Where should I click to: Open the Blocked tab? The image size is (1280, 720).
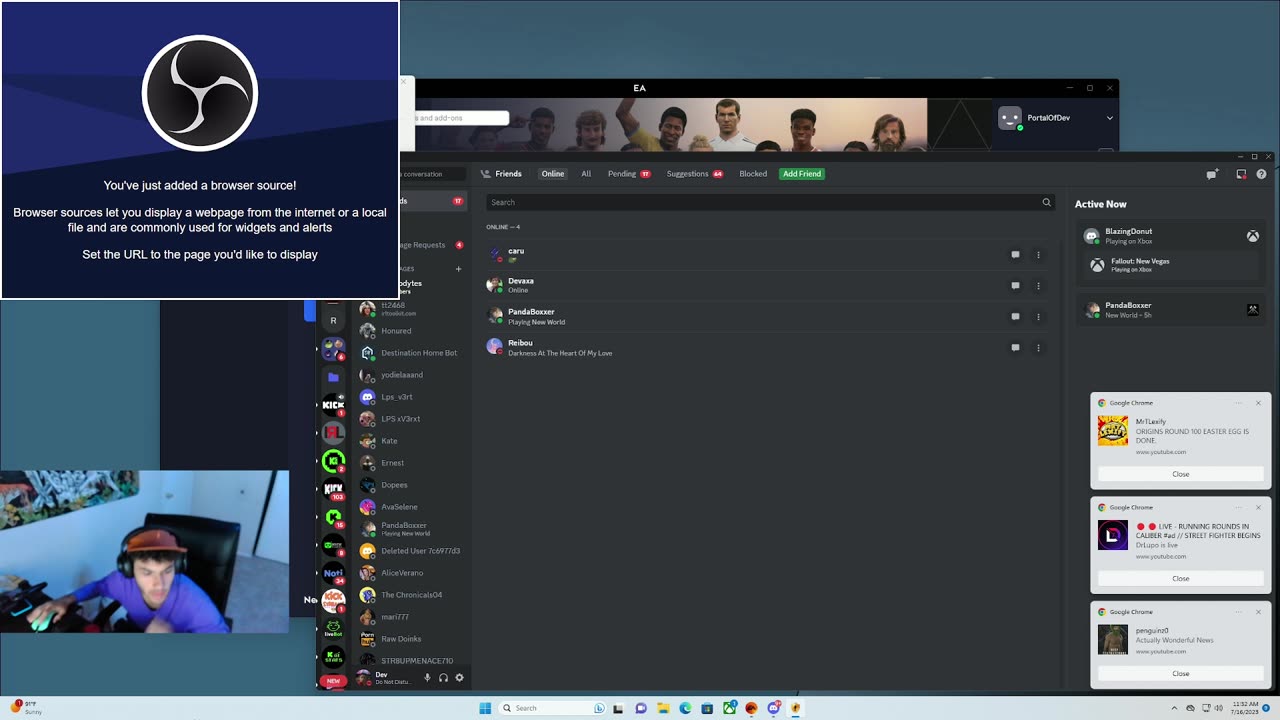(753, 174)
